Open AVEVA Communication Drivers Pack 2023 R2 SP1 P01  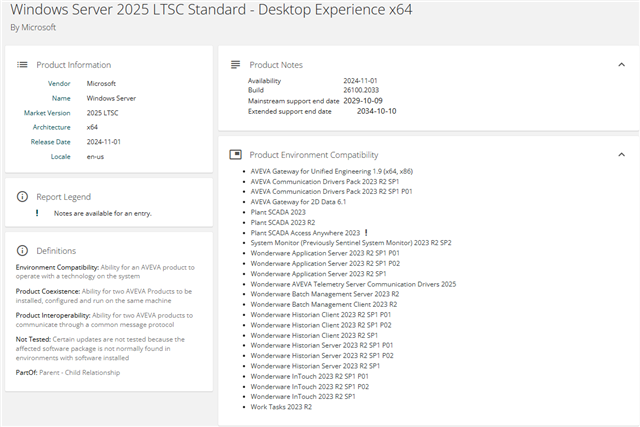[x=331, y=191]
